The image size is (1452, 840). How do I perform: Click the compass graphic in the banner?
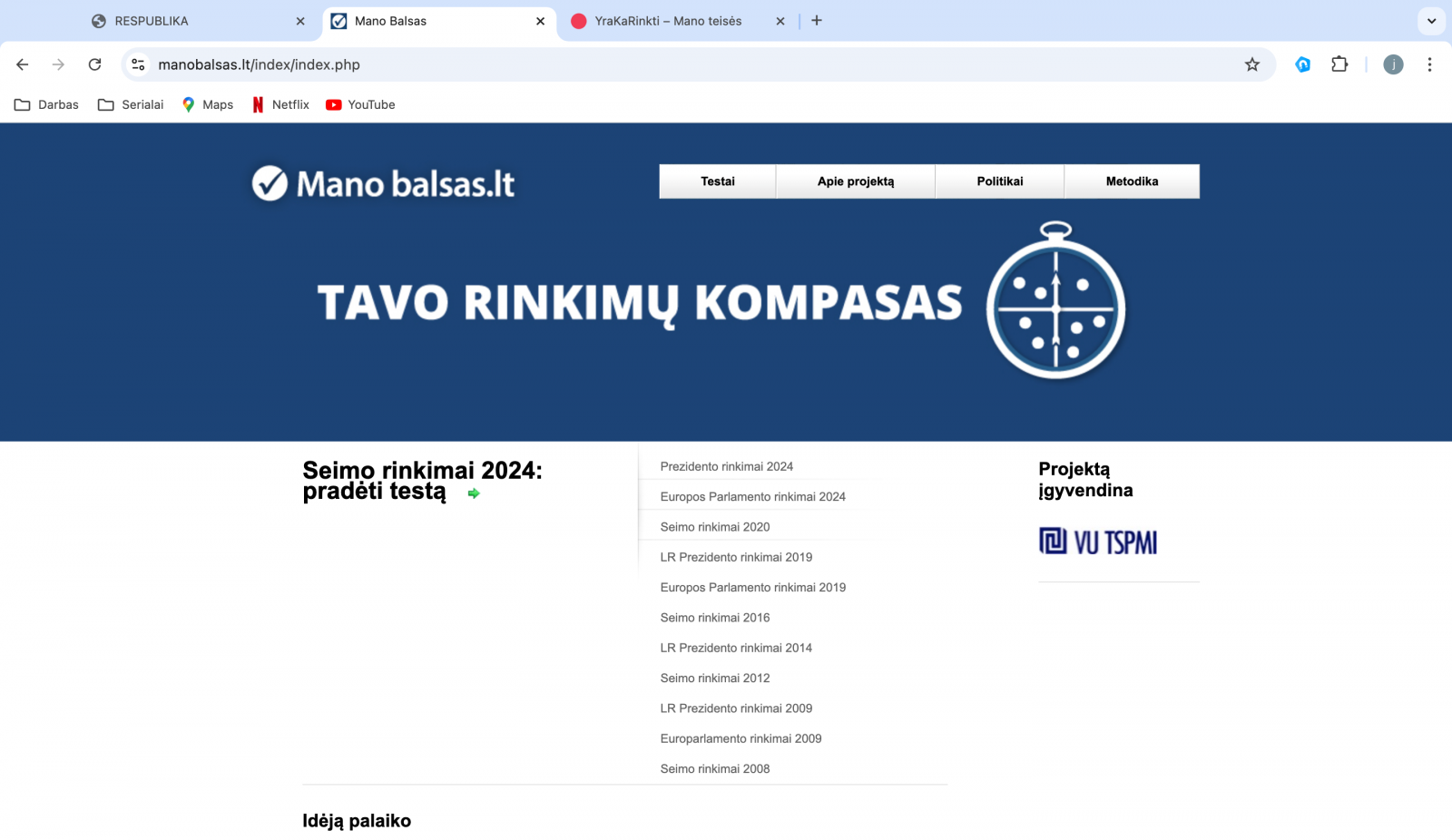pyautogui.click(x=1056, y=300)
